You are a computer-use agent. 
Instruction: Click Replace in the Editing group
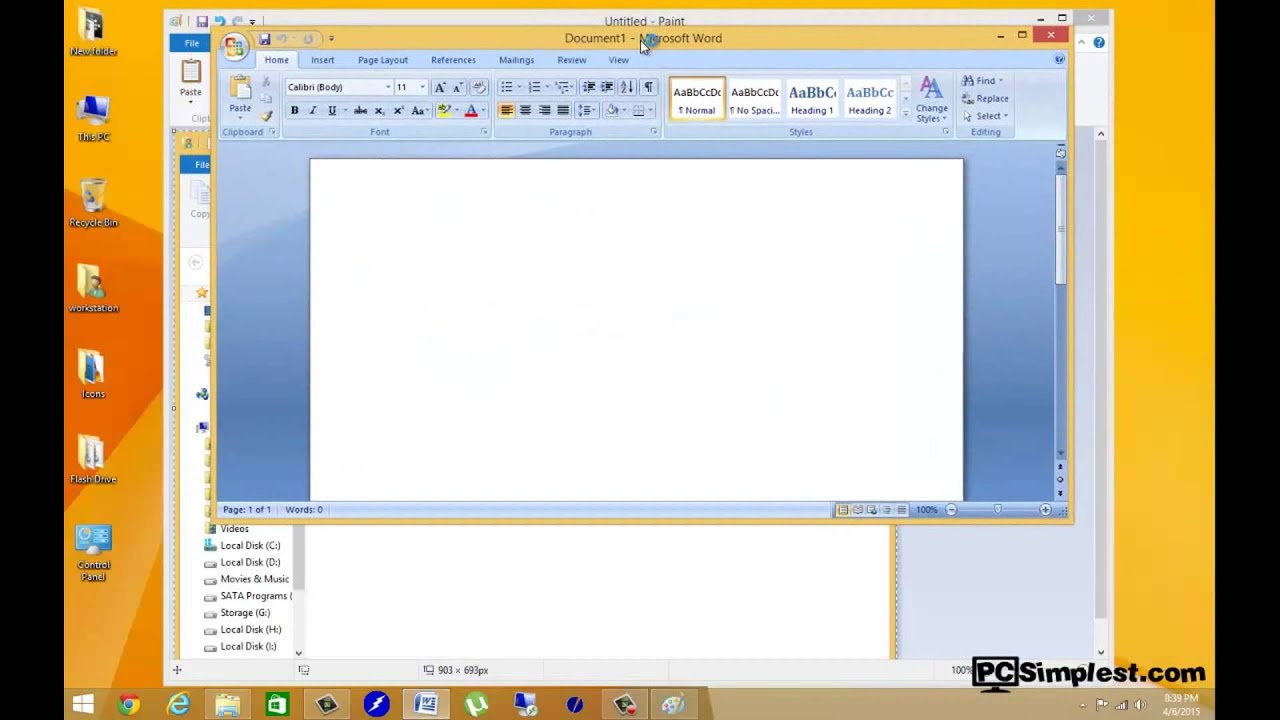(x=985, y=98)
